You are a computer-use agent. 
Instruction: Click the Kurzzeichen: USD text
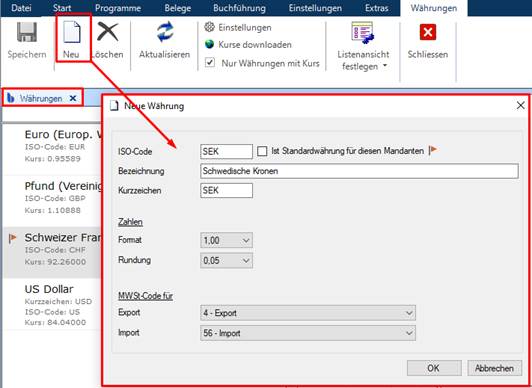(58, 301)
